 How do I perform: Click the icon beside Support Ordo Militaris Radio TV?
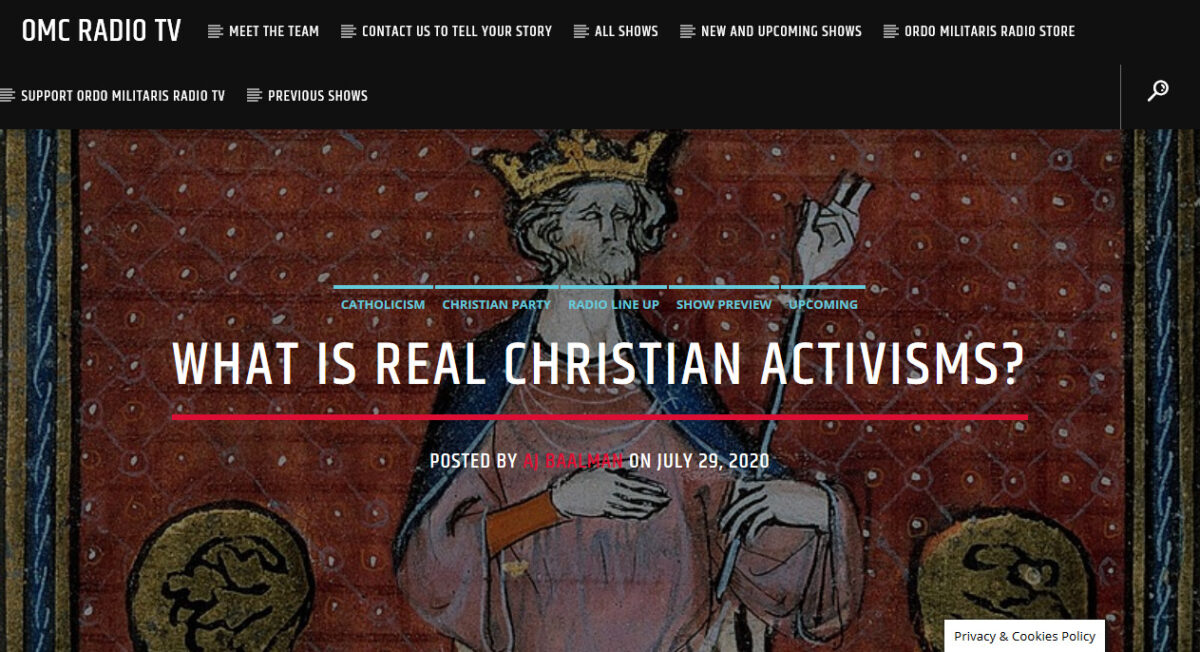8,96
